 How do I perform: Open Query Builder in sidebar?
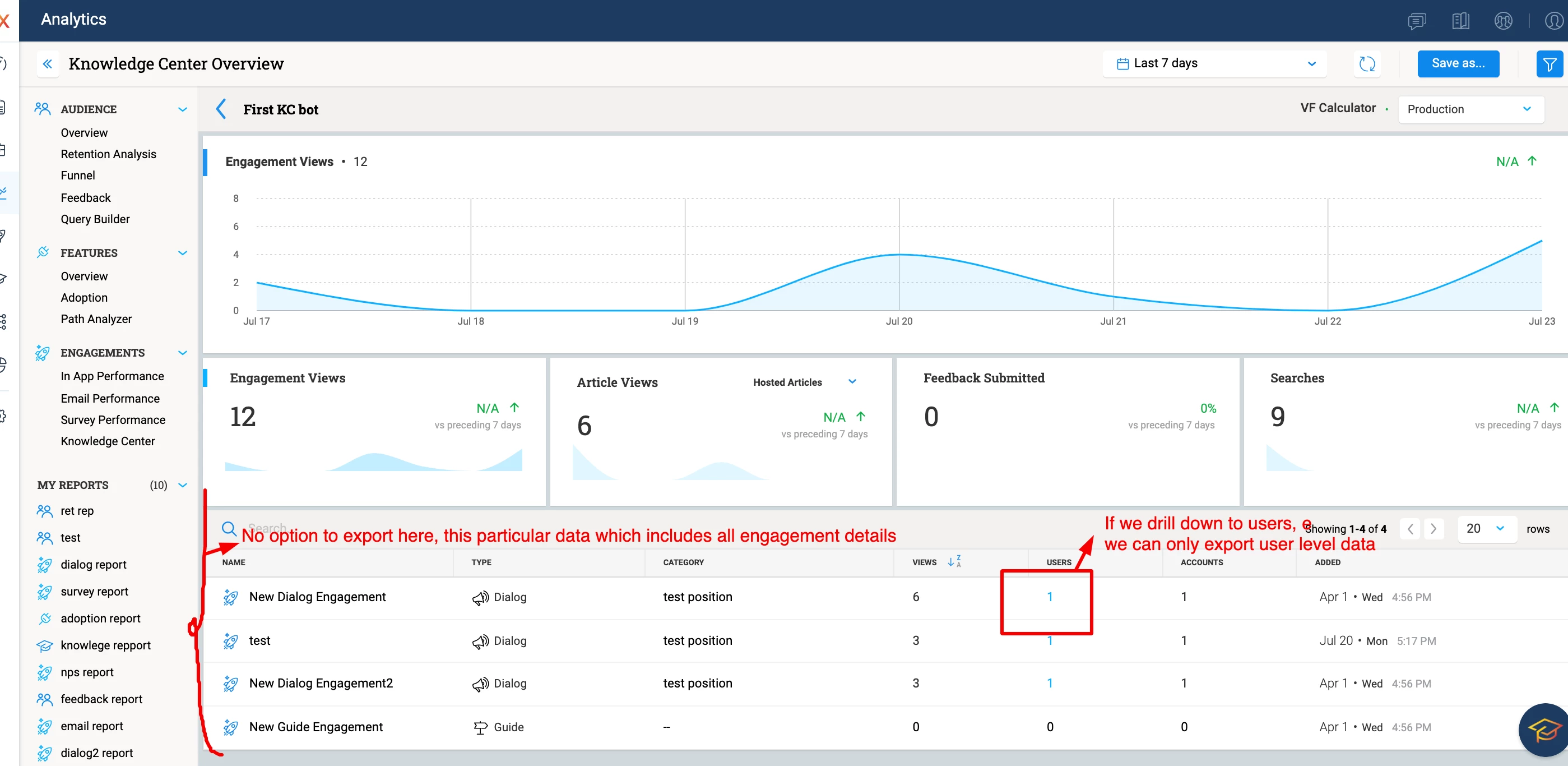[95, 219]
